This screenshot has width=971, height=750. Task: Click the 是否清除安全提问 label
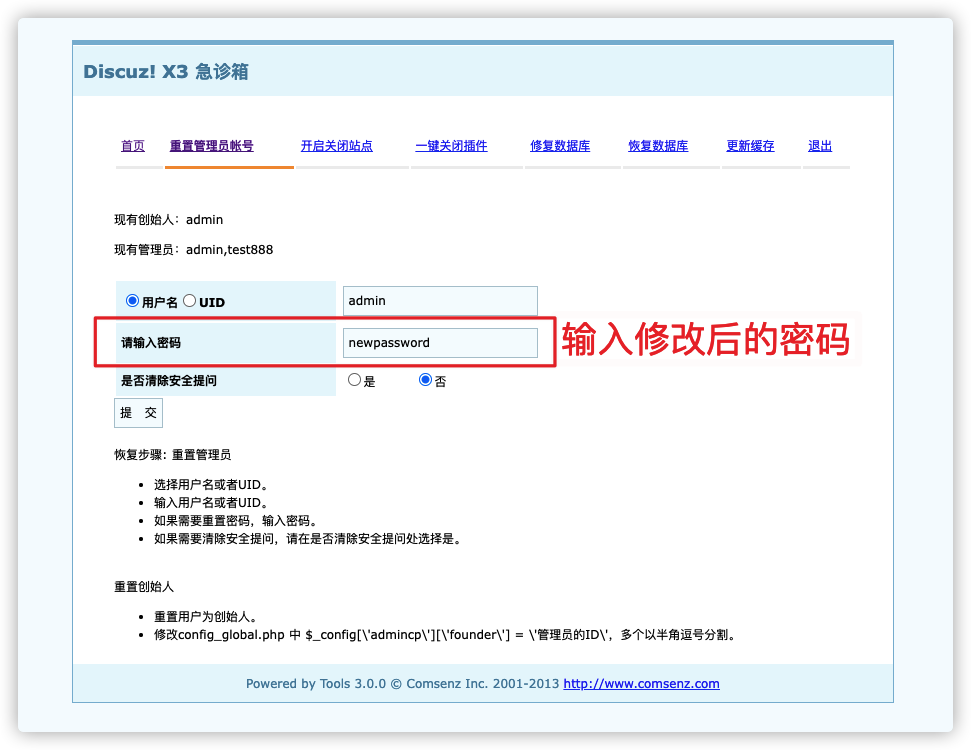169,380
